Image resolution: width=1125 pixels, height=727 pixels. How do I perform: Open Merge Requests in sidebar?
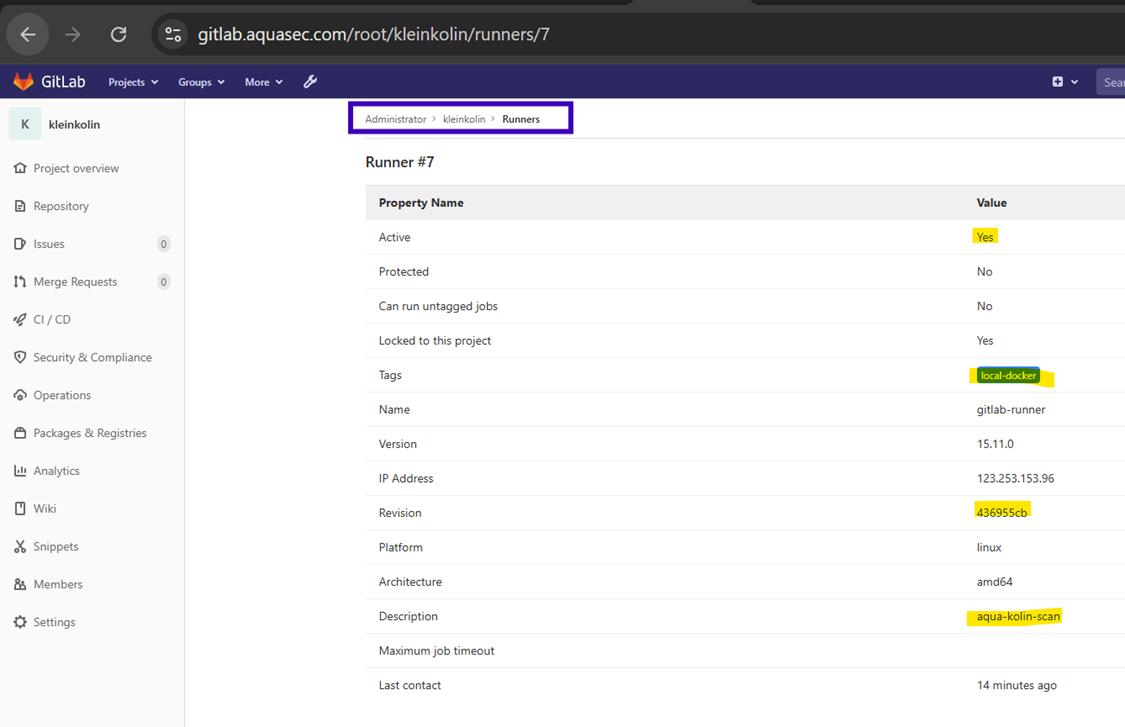point(75,281)
